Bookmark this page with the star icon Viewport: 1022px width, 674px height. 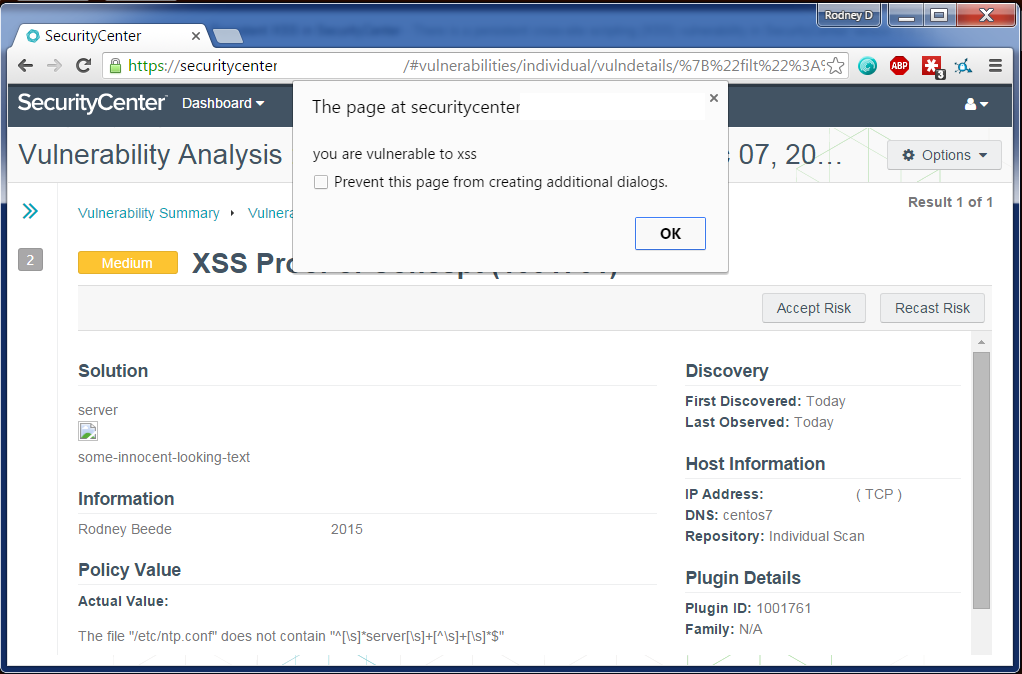pyautogui.click(x=836, y=66)
